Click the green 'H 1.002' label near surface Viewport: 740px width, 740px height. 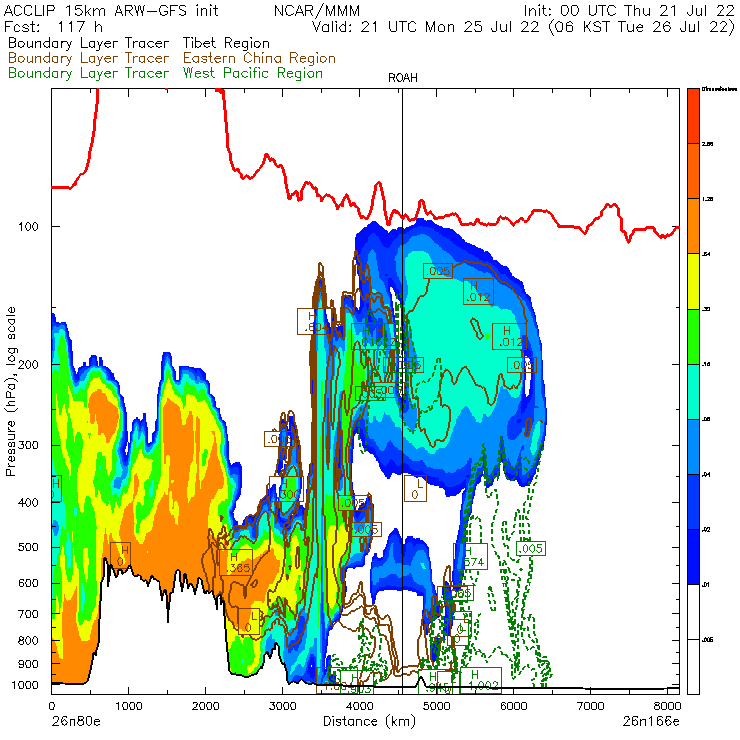pos(481,680)
